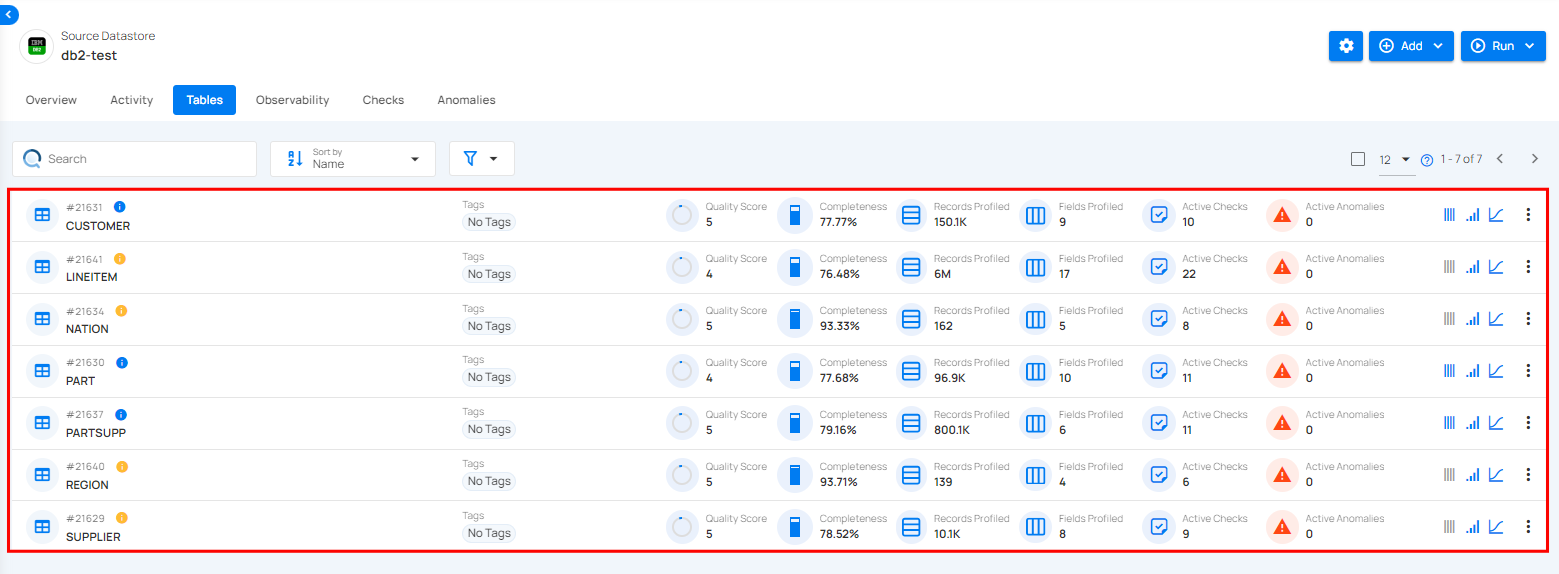Image resolution: width=1559 pixels, height=574 pixels.
Task: Open the page size dropdown showing 12
Action: click(1394, 160)
